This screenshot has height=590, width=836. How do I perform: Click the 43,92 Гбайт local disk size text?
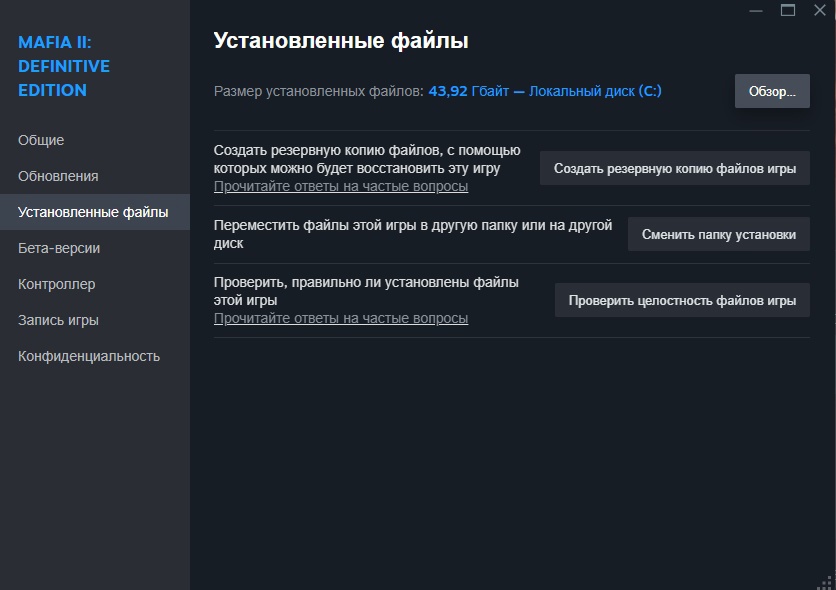[545, 91]
